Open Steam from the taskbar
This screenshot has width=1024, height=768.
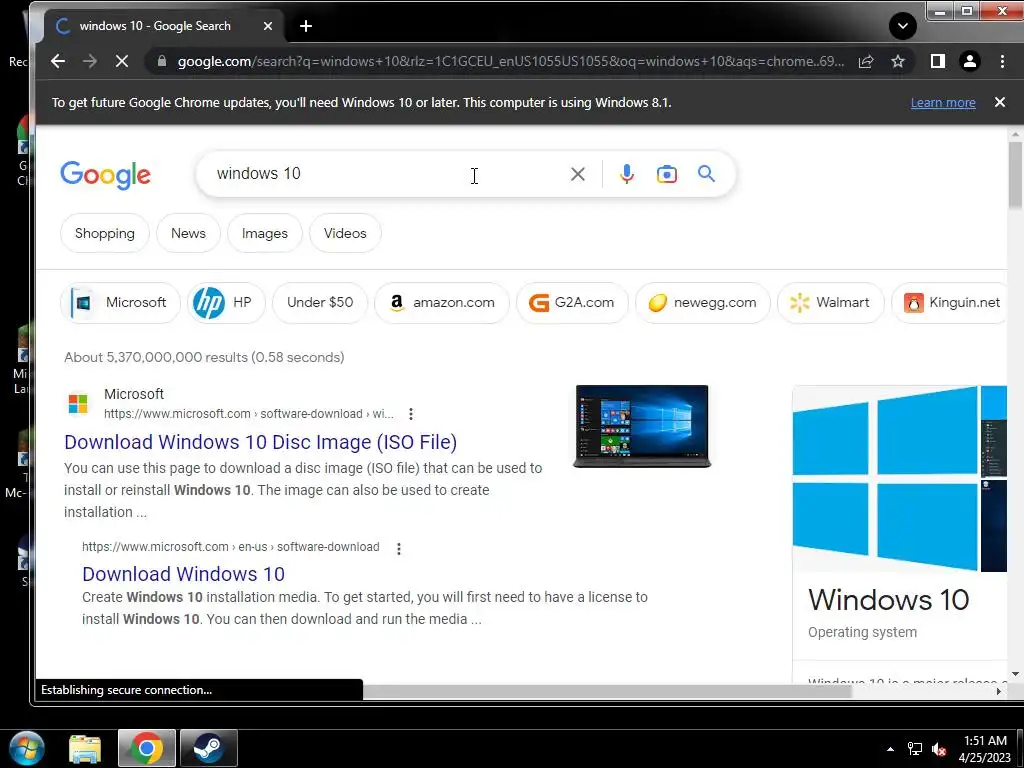209,748
